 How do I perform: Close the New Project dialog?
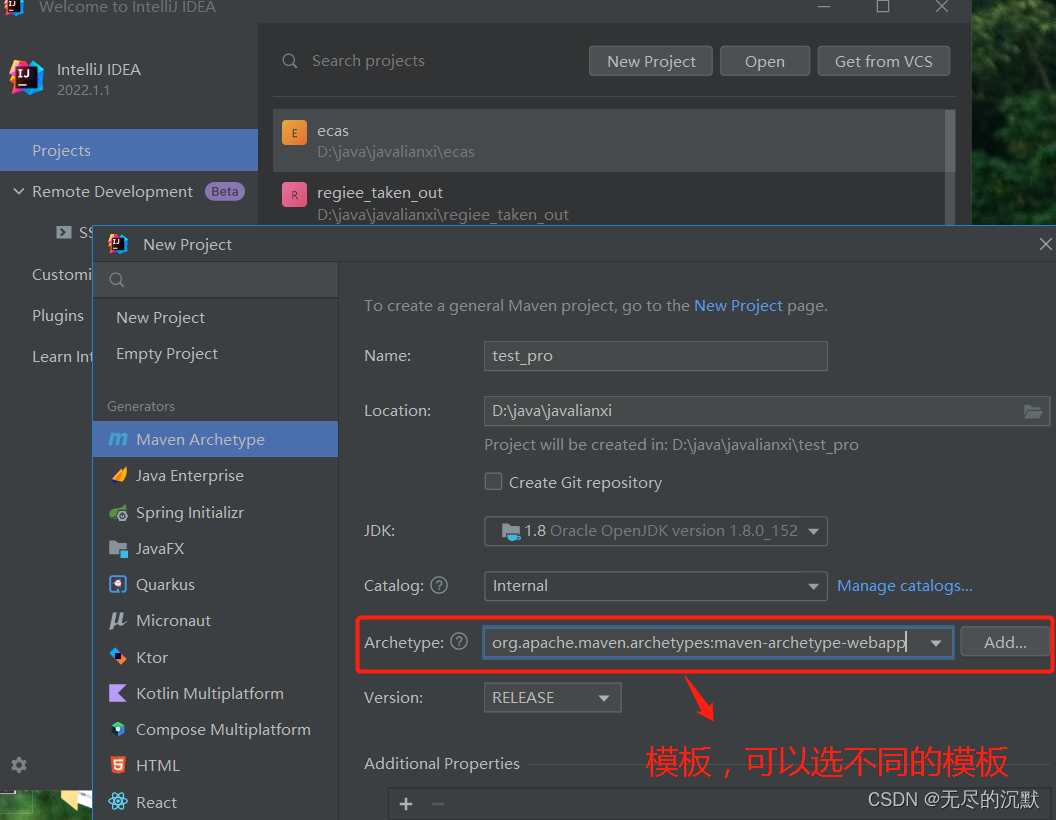coord(1045,244)
